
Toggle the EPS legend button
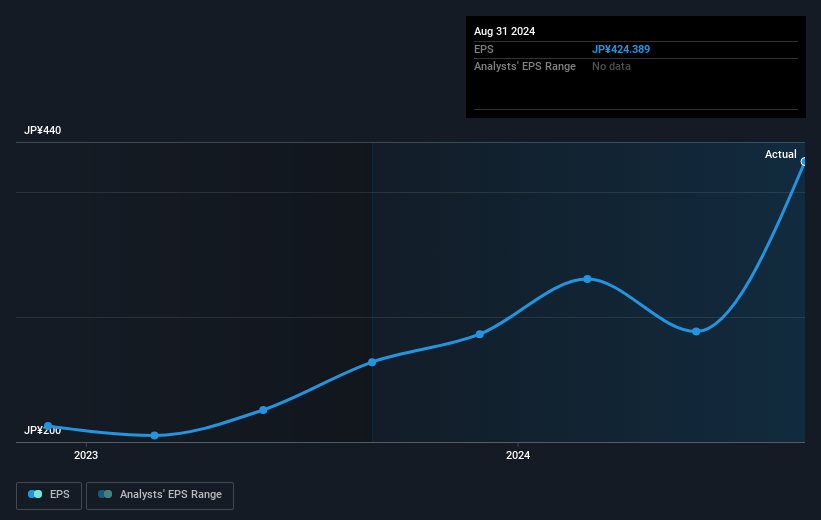pyautogui.click(x=49, y=495)
